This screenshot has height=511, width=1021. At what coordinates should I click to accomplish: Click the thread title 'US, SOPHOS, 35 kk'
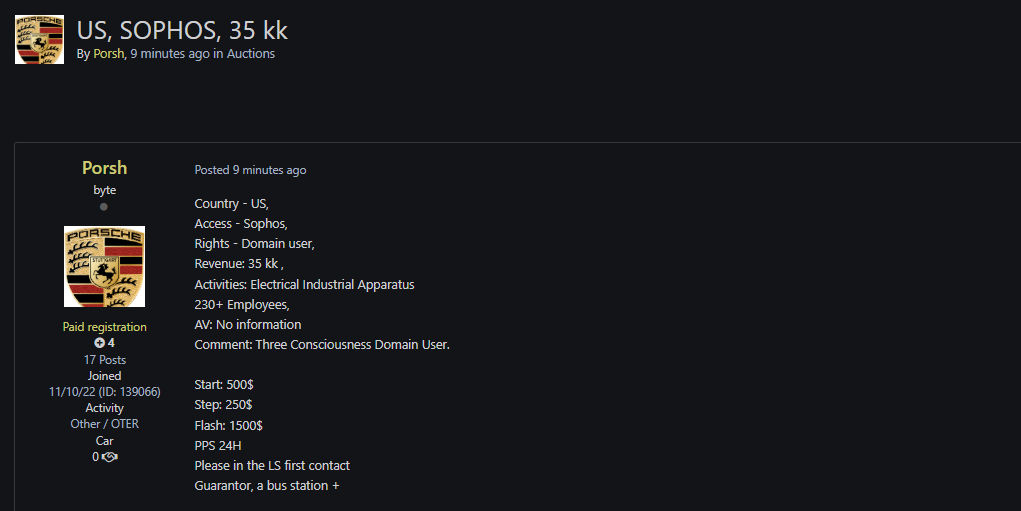182,30
